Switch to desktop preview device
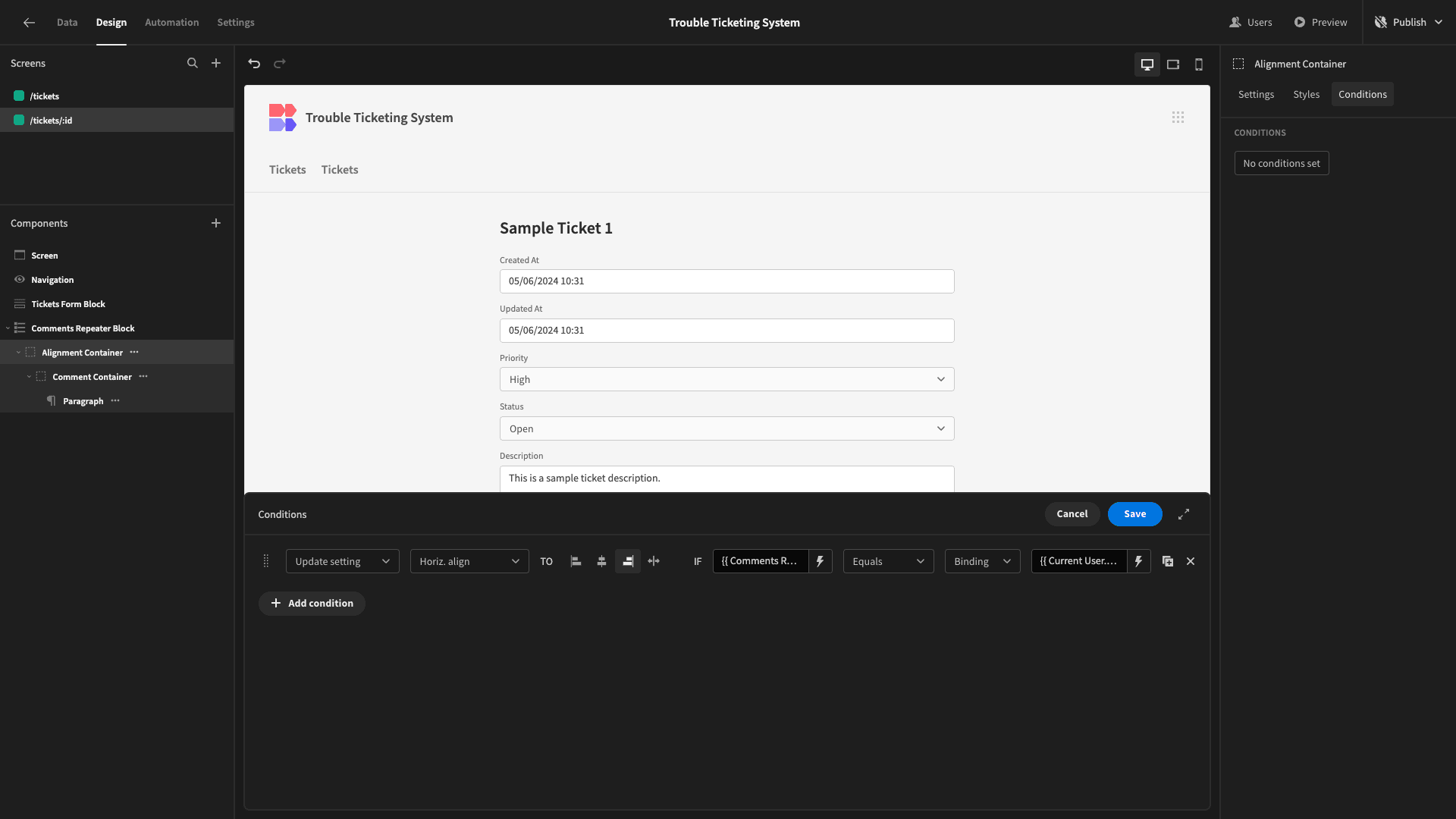Image resolution: width=1456 pixels, height=819 pixels. click(x=1147, y=64)
